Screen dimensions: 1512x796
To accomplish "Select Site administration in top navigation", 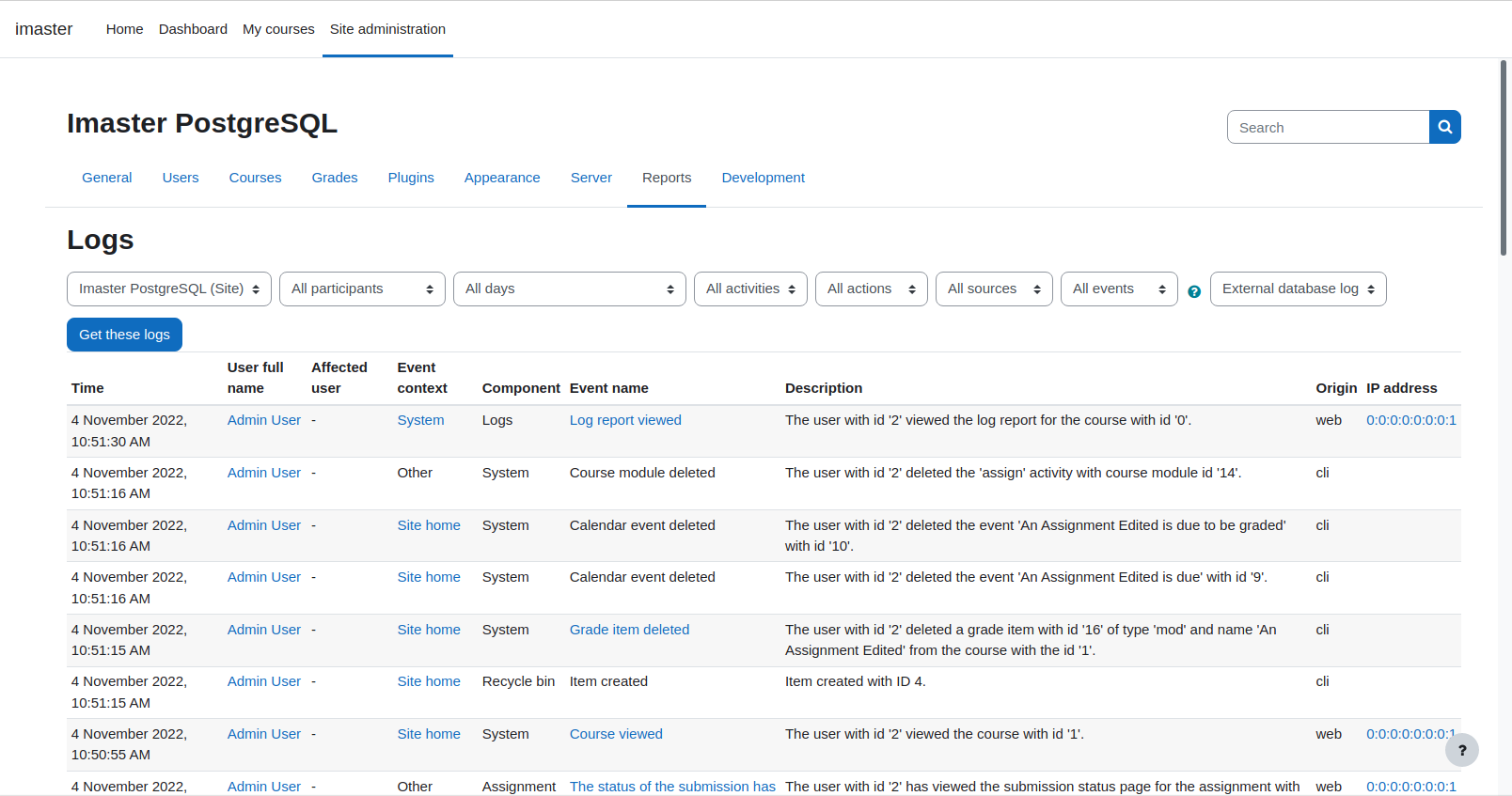I will (x=387, y=29).
